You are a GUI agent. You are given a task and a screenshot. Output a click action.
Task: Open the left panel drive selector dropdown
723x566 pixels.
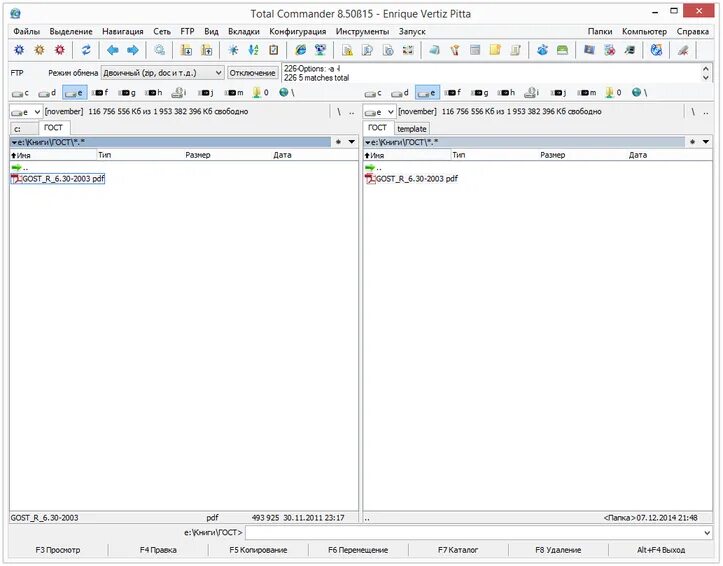tap(26, 112)
